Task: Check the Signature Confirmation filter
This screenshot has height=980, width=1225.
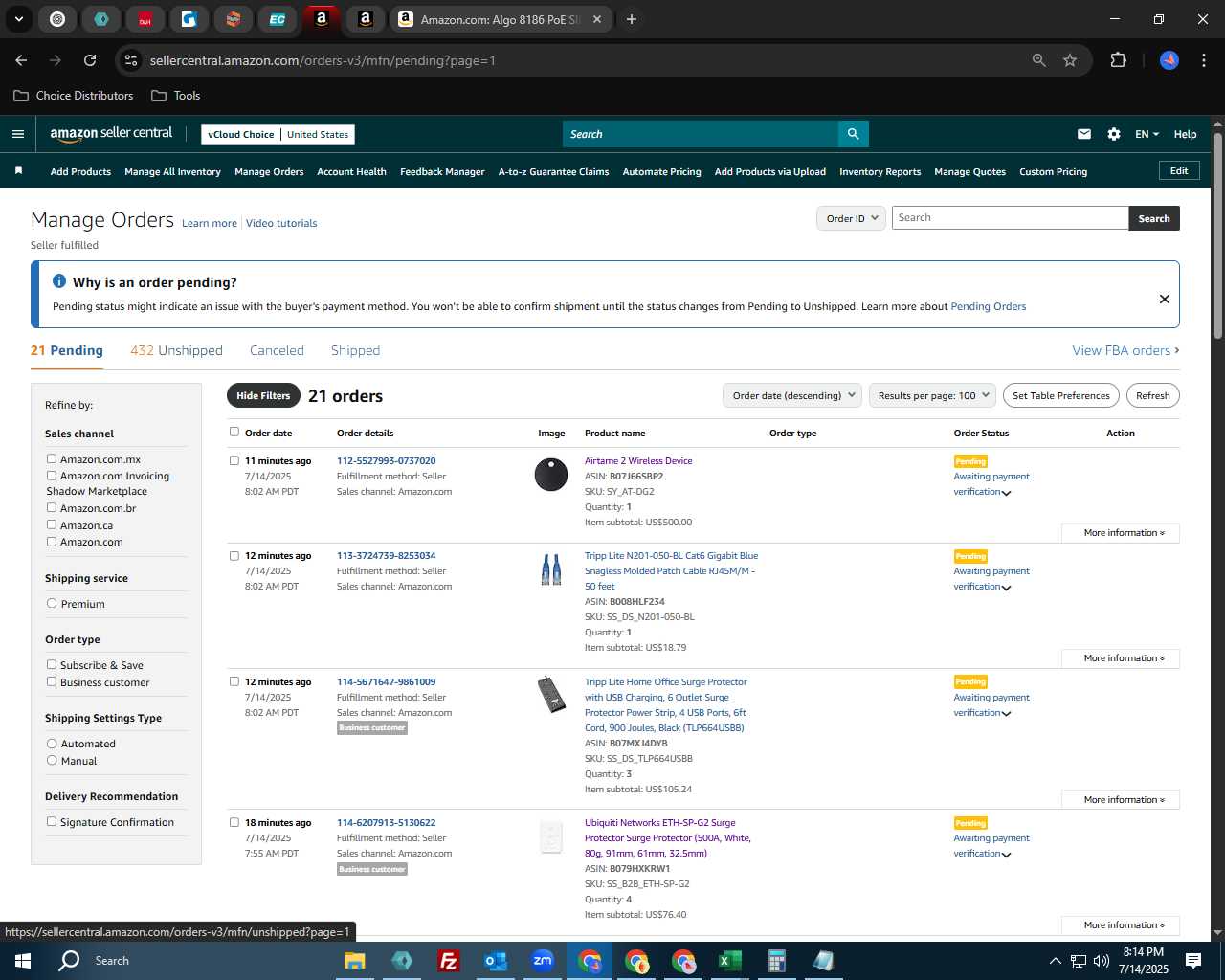Action: click(52, 821)
